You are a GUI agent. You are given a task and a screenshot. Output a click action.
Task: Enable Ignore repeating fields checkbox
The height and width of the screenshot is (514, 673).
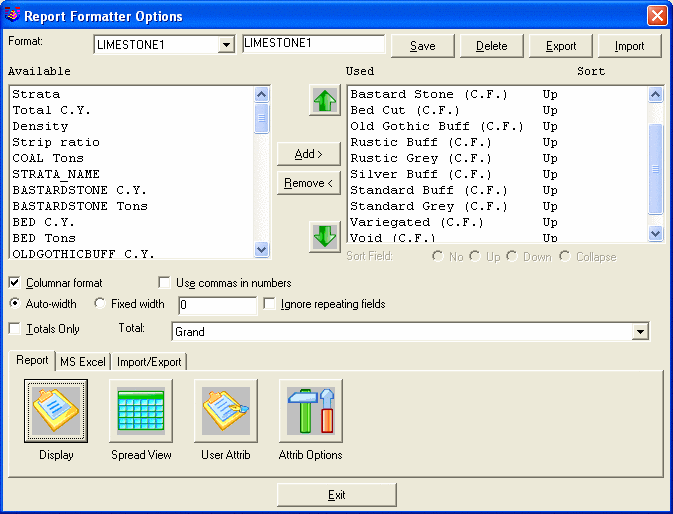point(269,303)
